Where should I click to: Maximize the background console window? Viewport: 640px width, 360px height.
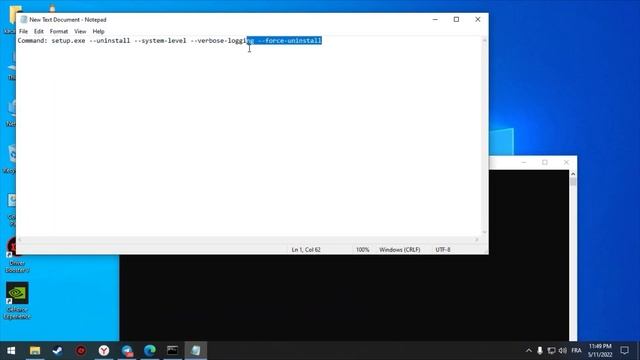tap(545, 162)
